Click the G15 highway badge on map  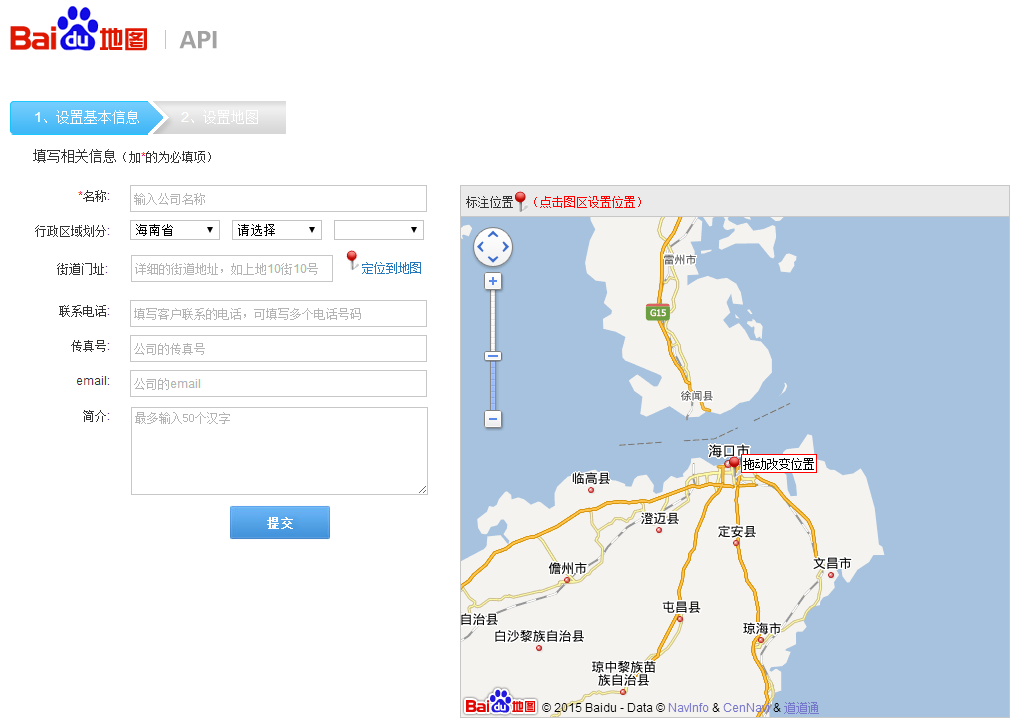tap(657, 312)
